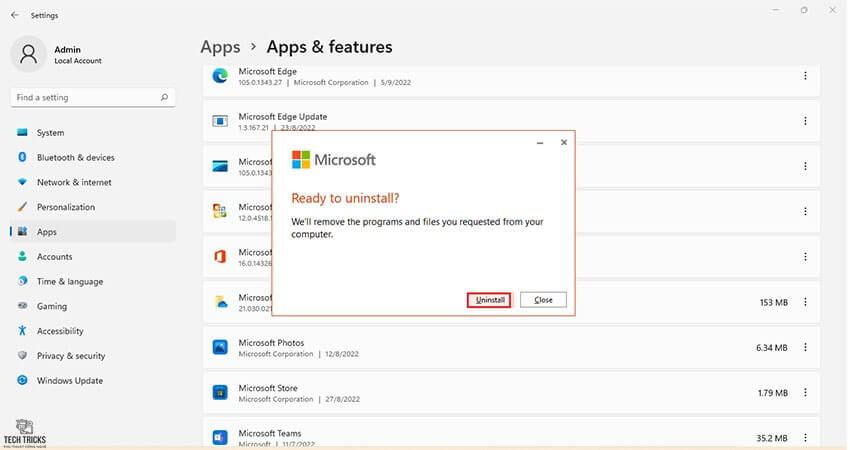Click the Microsoft Edge Update app icon
Viewport: 850px width, 450px height.
tap(220, 121)
